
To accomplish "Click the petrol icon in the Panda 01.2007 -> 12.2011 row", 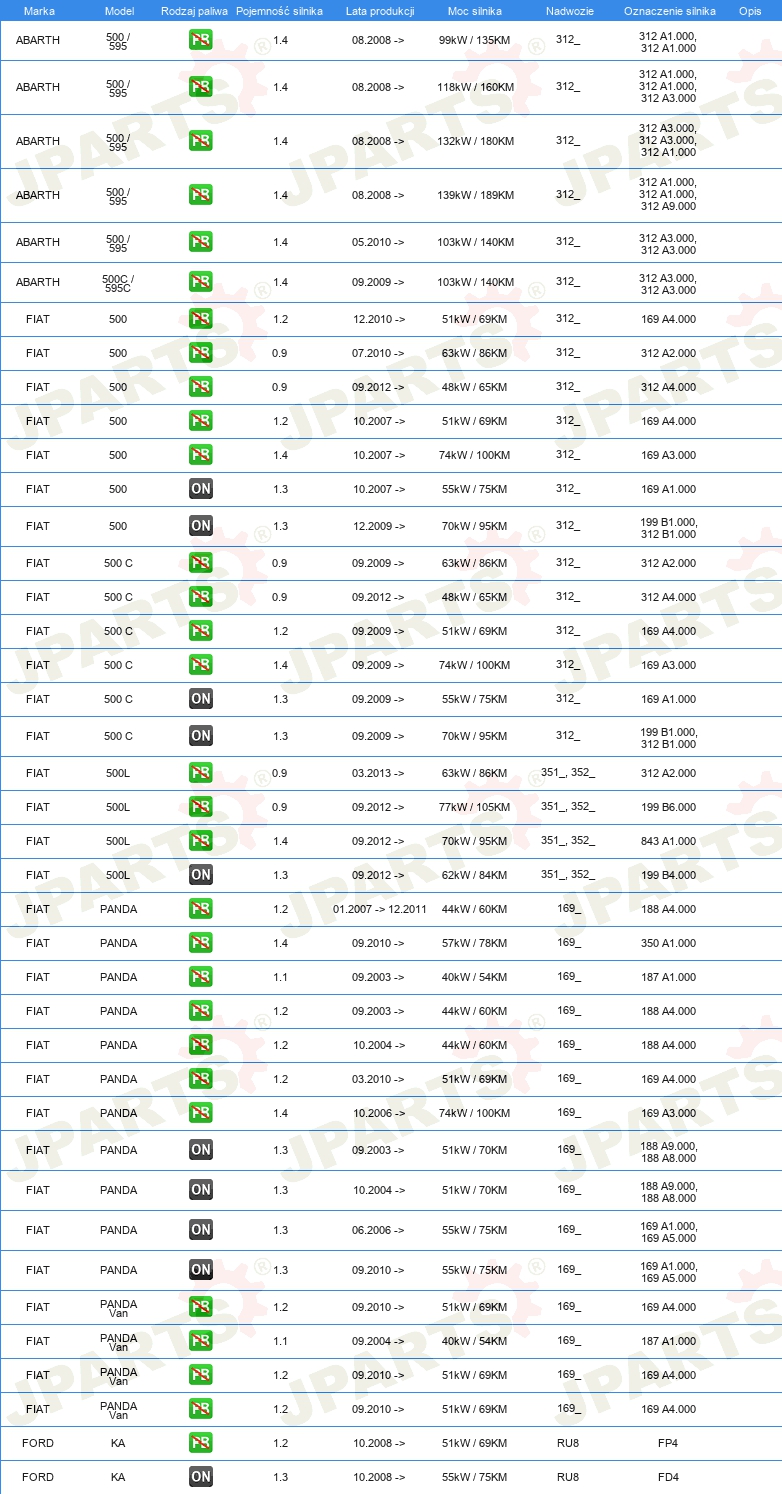I will point(201,909).
